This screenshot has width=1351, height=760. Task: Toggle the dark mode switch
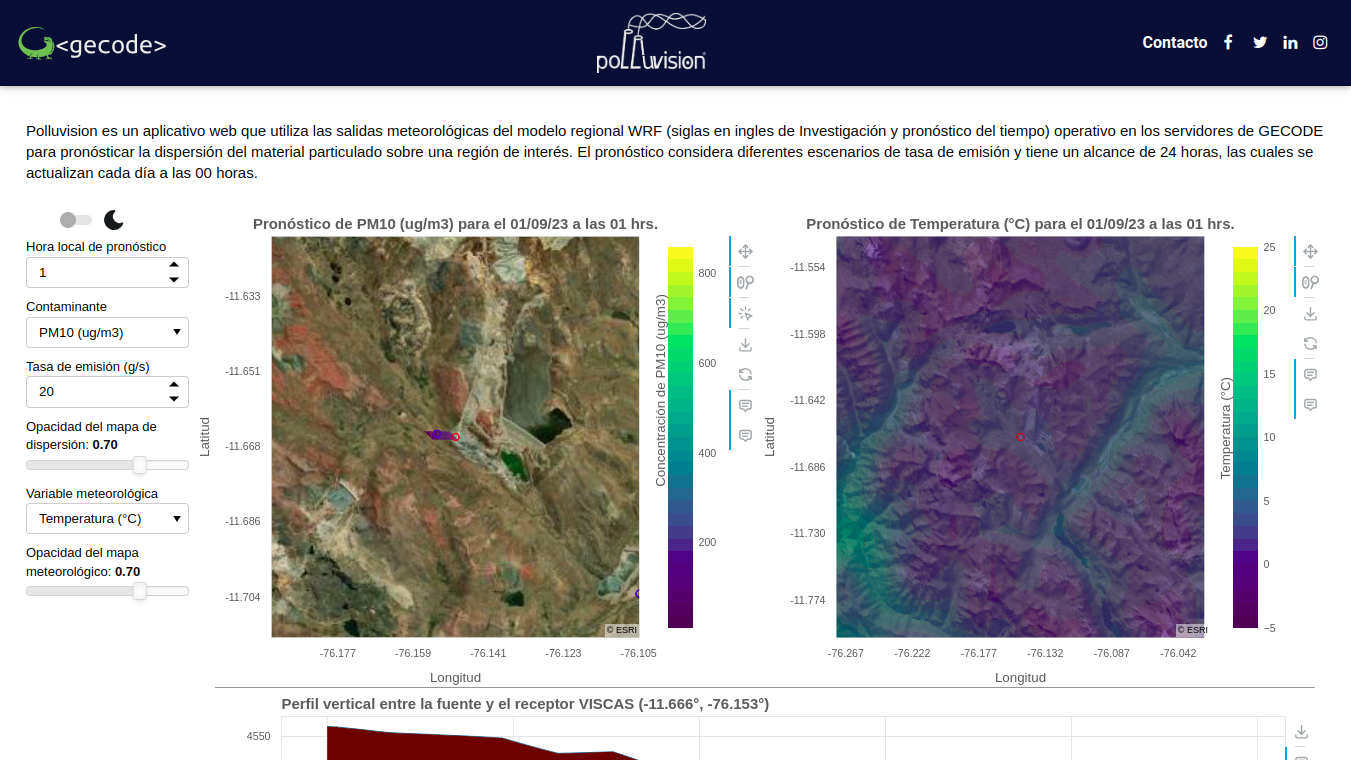tap(76, 220)
